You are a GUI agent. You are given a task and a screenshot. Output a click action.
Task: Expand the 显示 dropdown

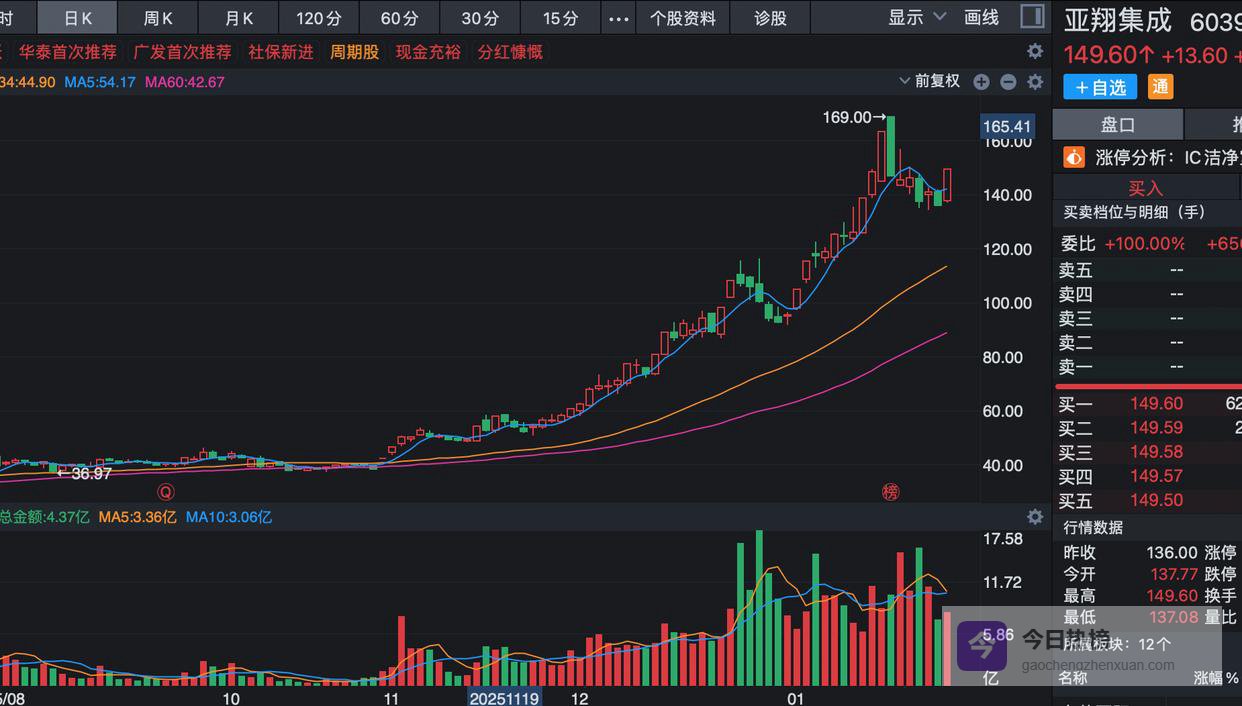pyautogui.click(x=917, y=18)
